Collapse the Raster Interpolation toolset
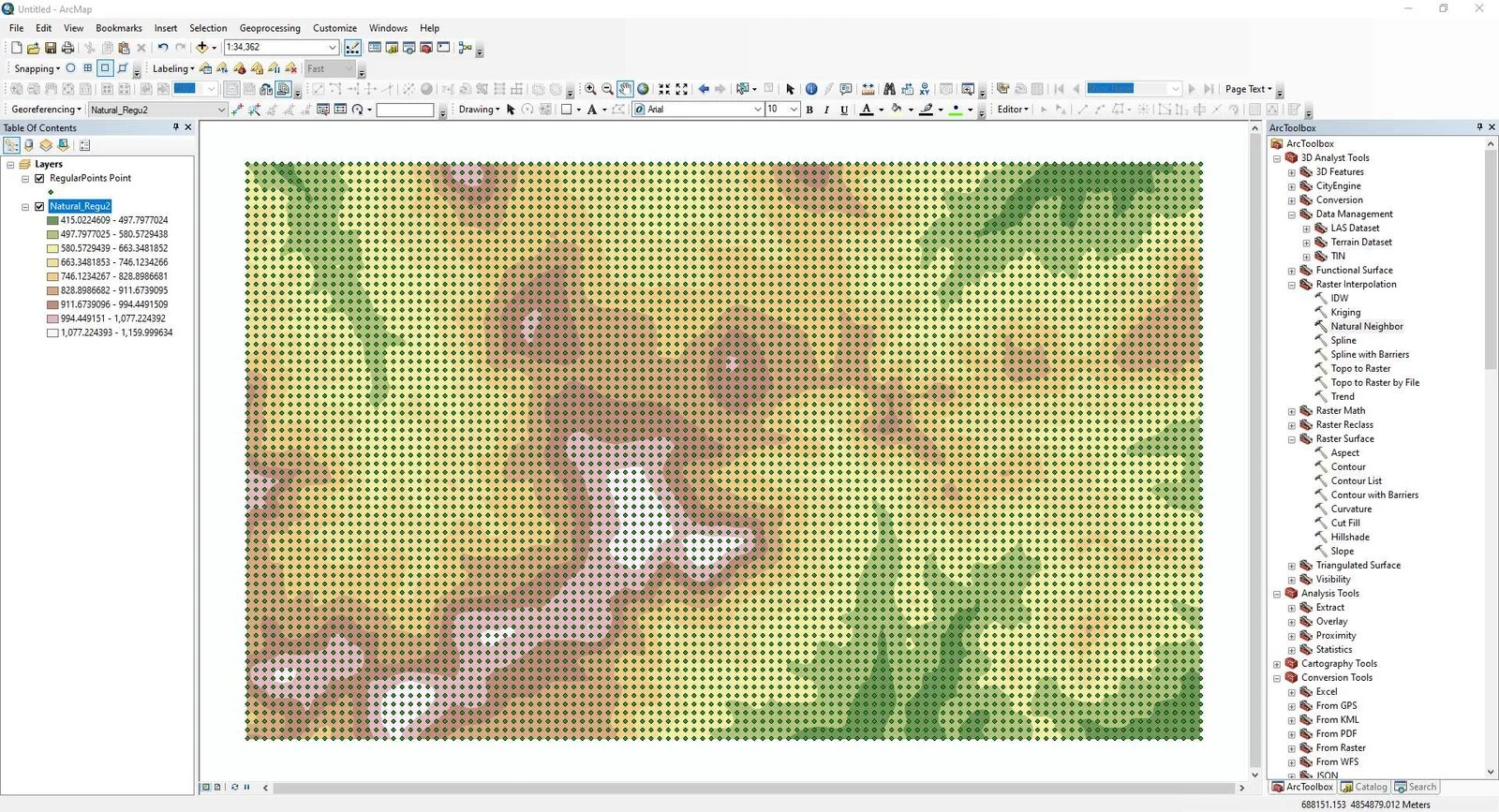 (1292, 285)
